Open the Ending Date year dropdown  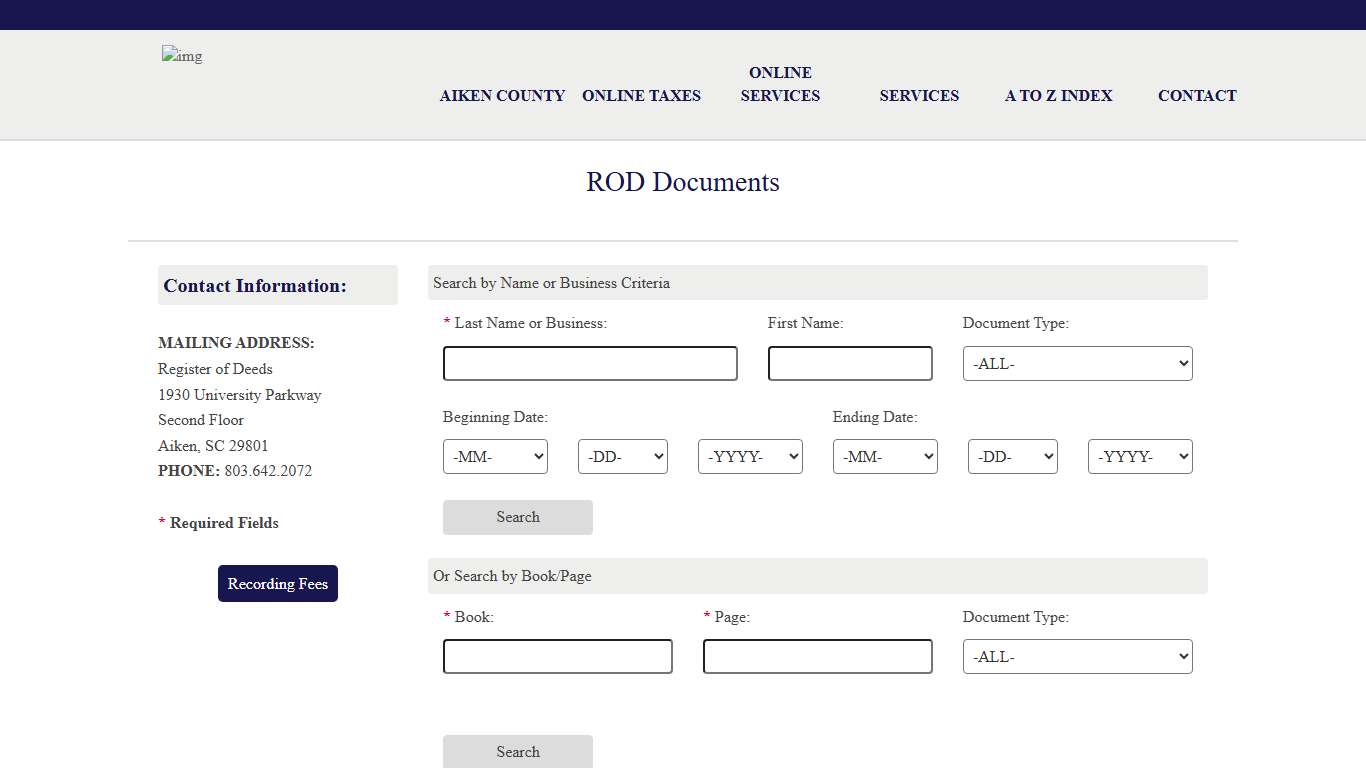1140,456
